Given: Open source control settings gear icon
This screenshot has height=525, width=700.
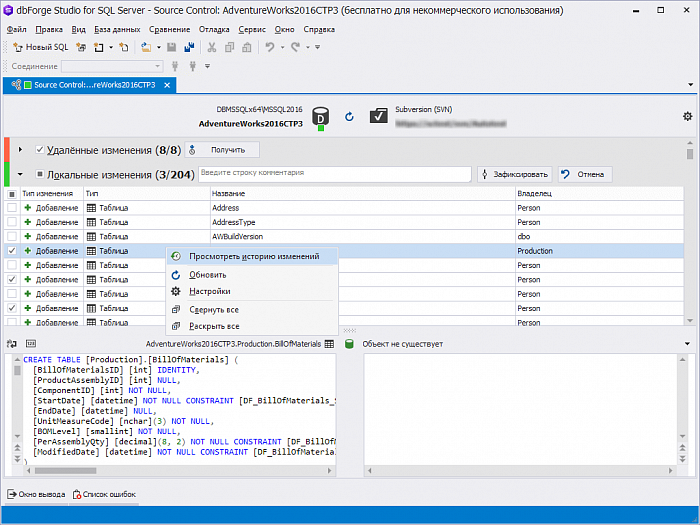Looking at the screenshot, I should click(688, 117).
